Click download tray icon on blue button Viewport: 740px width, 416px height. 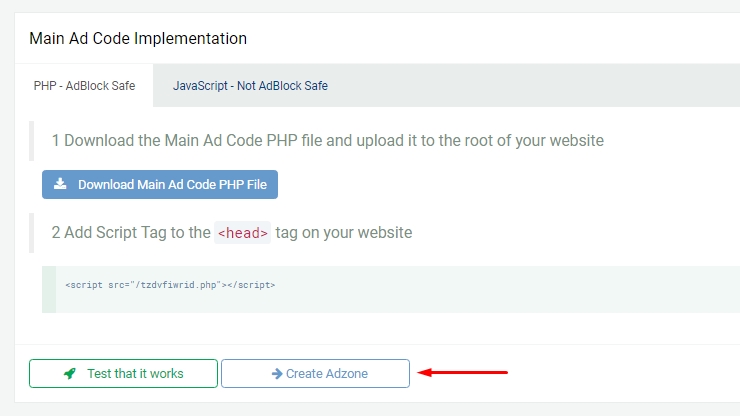click(60, 184)
